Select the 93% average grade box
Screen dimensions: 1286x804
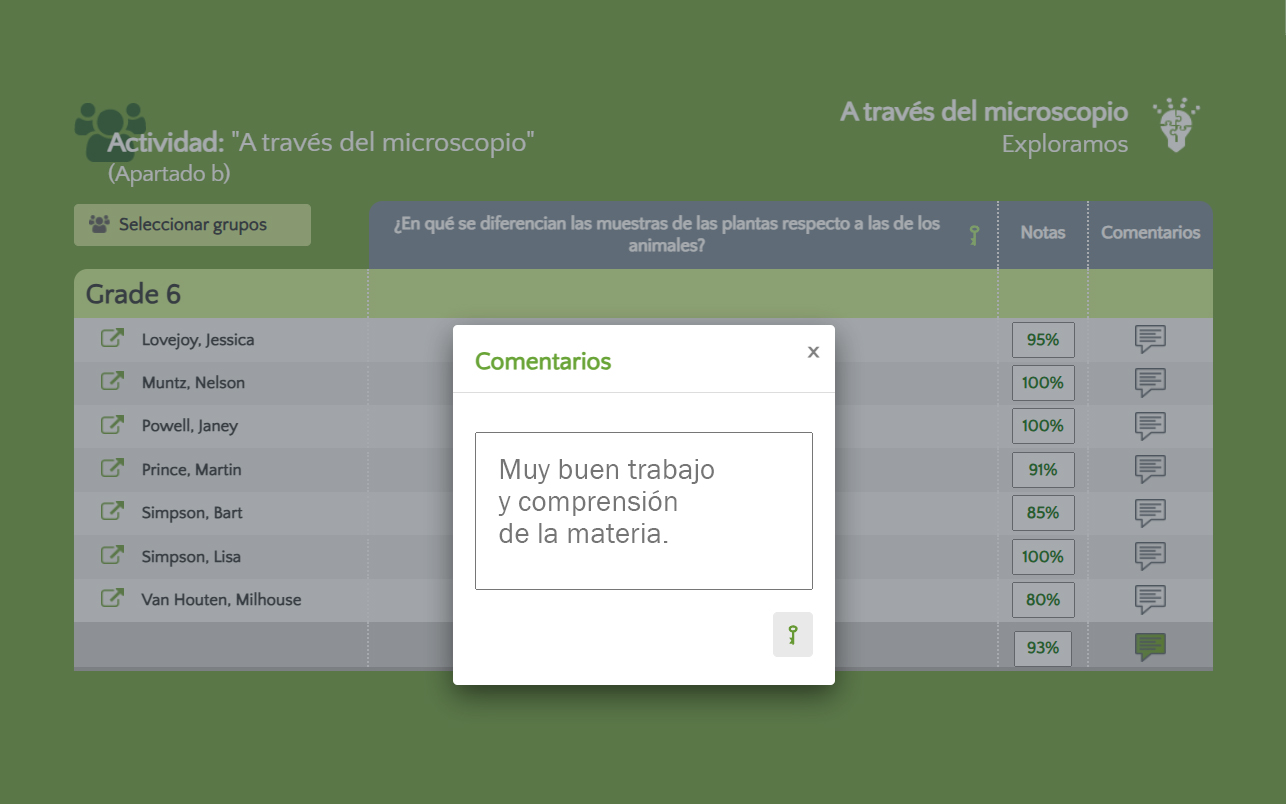click(x=1042, y=648)
